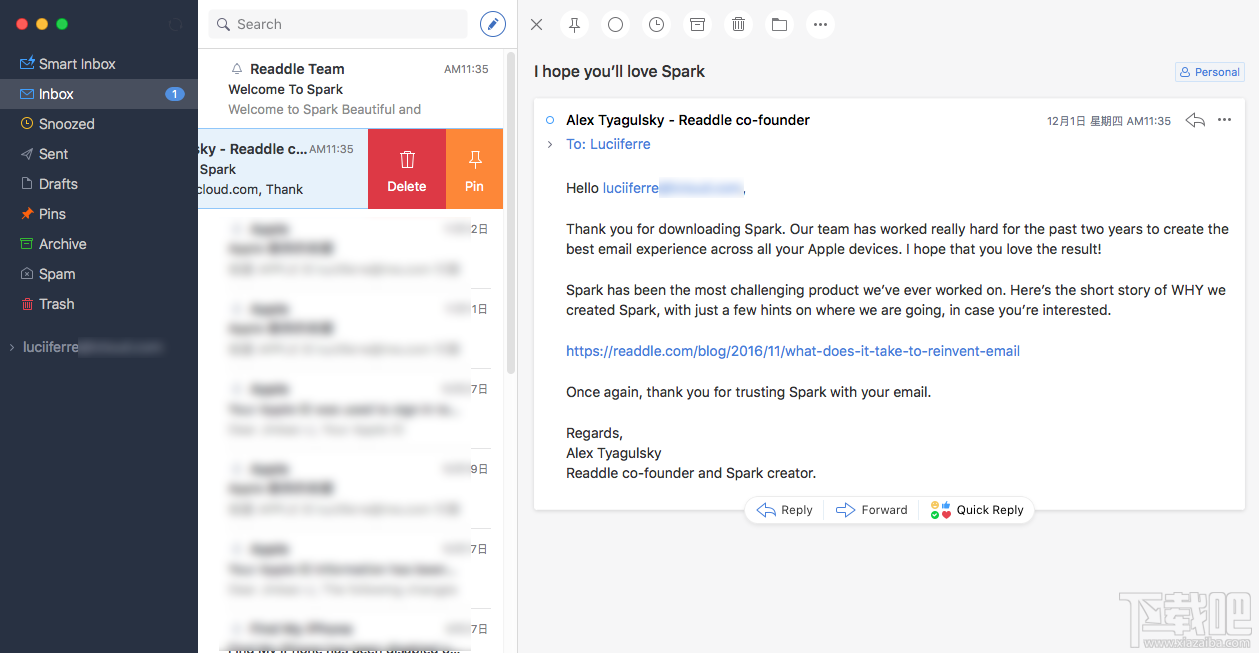
Task: Close the open email with X icon
Action: (536, 25)
